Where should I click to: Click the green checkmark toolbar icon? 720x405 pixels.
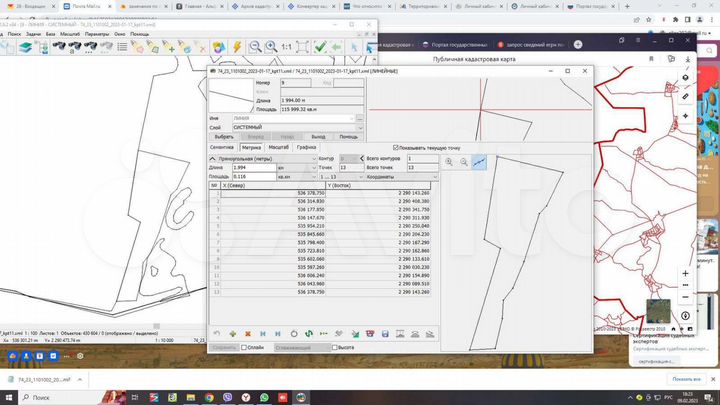[x=320, y=47]
